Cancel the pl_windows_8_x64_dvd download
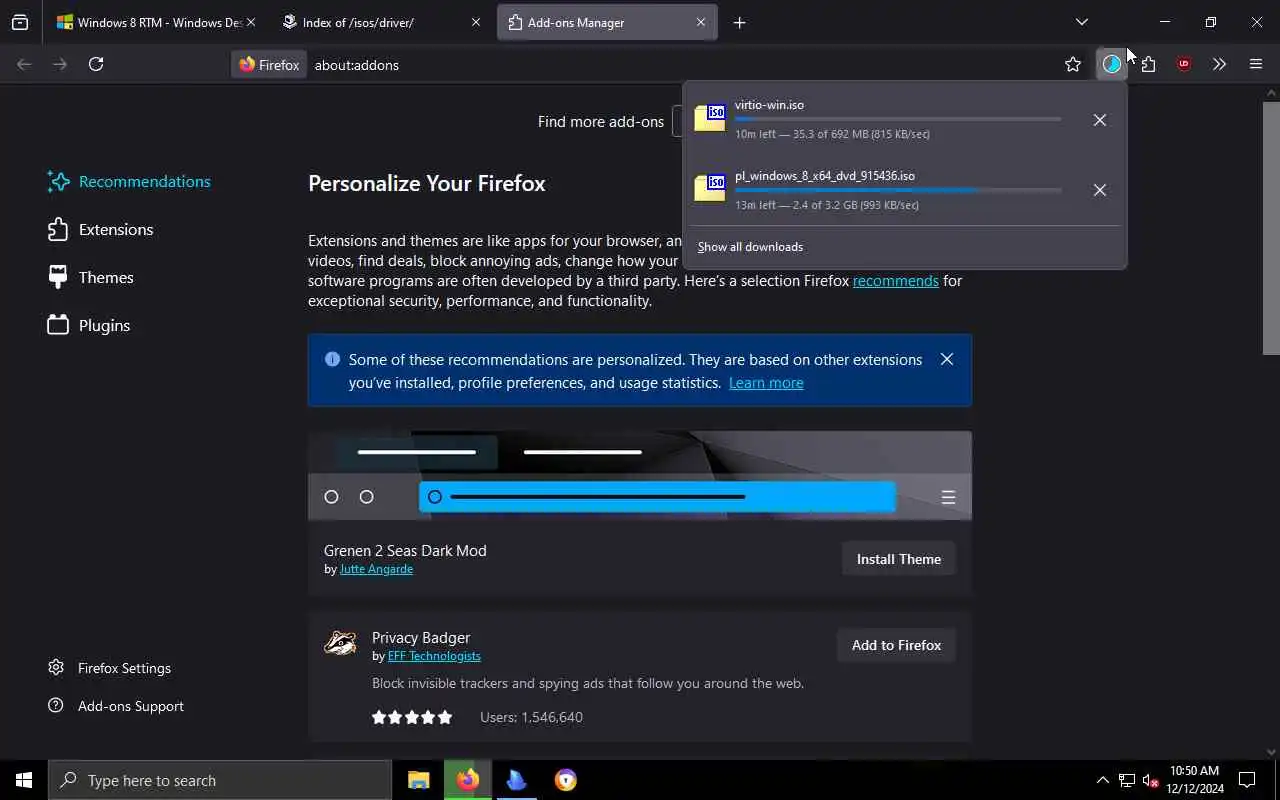 coord(1099,190)
